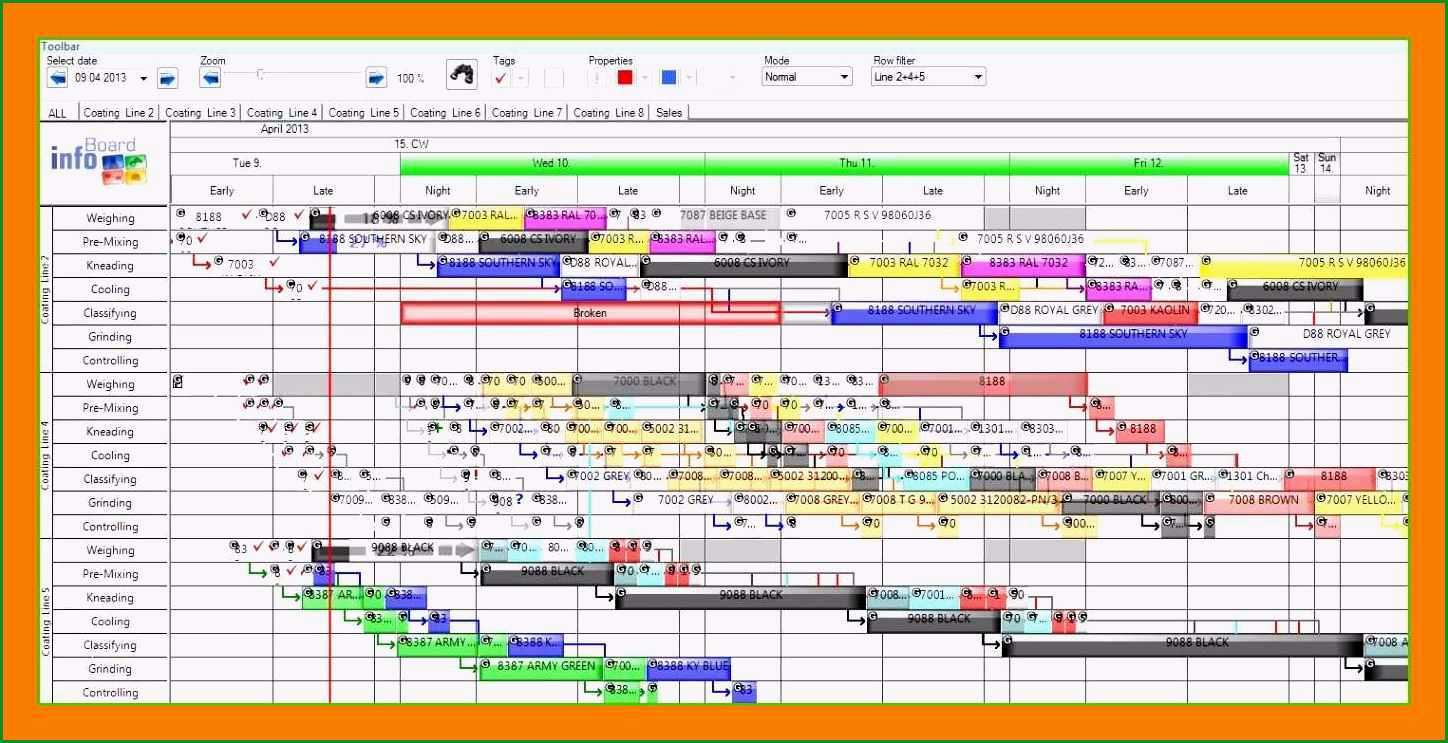Screen dimensions: 1448x743
Task: Open dropdown next to blue color swatch
Action: pos(688,77)
